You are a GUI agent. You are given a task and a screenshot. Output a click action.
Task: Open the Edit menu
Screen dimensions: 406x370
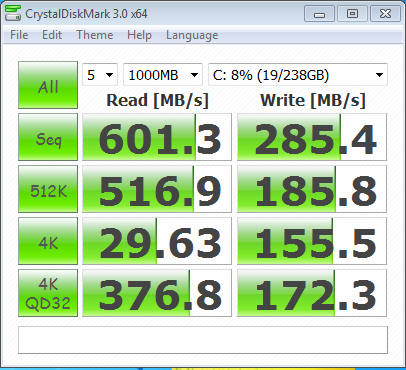(52, 35)
